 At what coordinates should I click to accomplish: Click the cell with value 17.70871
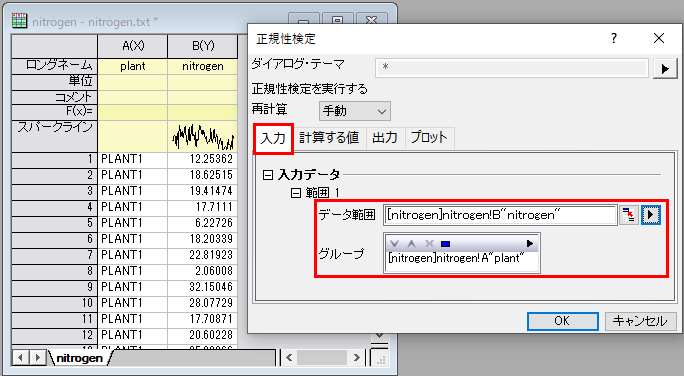(203, 319)
